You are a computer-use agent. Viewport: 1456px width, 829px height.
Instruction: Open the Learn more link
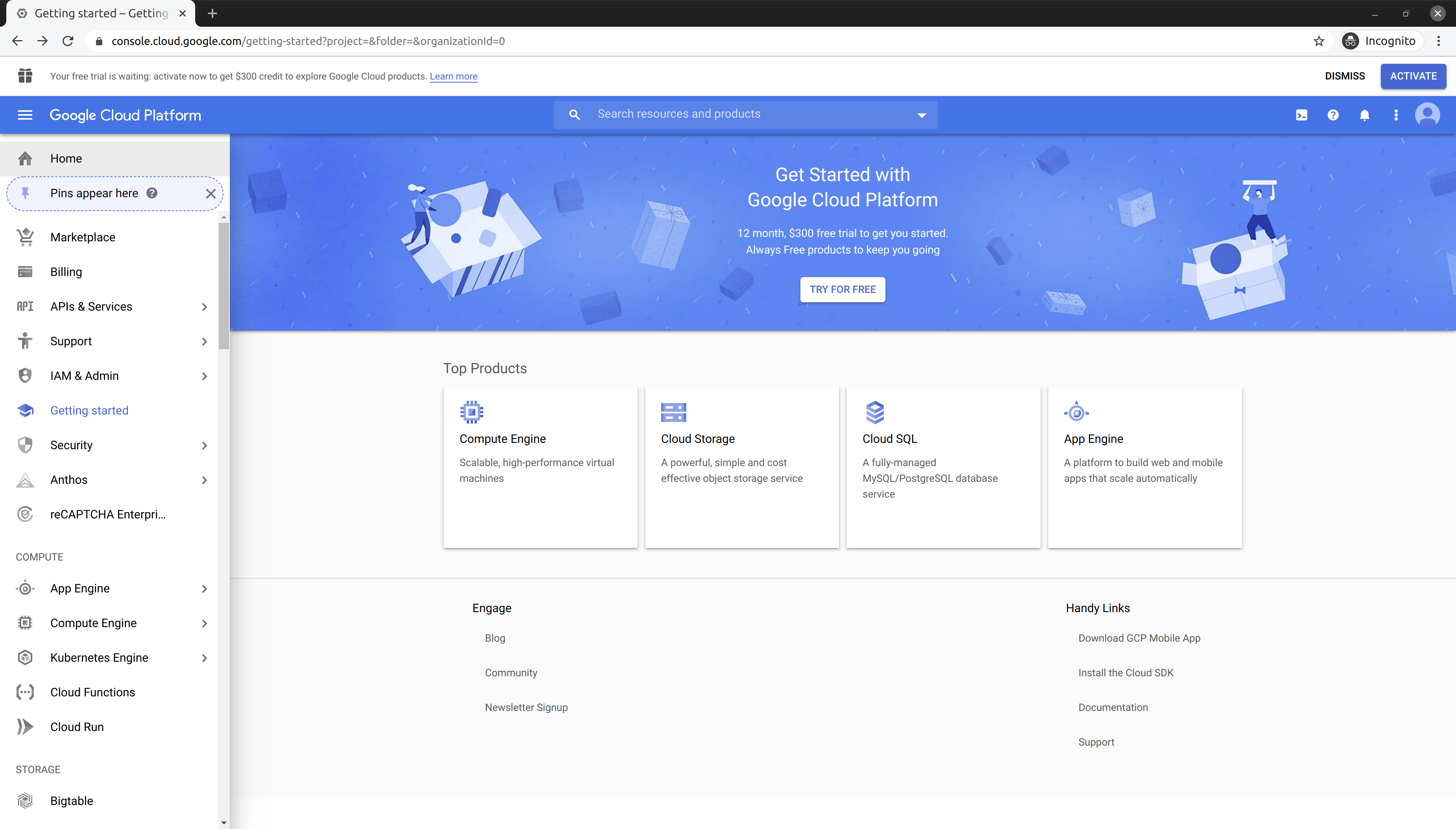(x=453, y=76)
